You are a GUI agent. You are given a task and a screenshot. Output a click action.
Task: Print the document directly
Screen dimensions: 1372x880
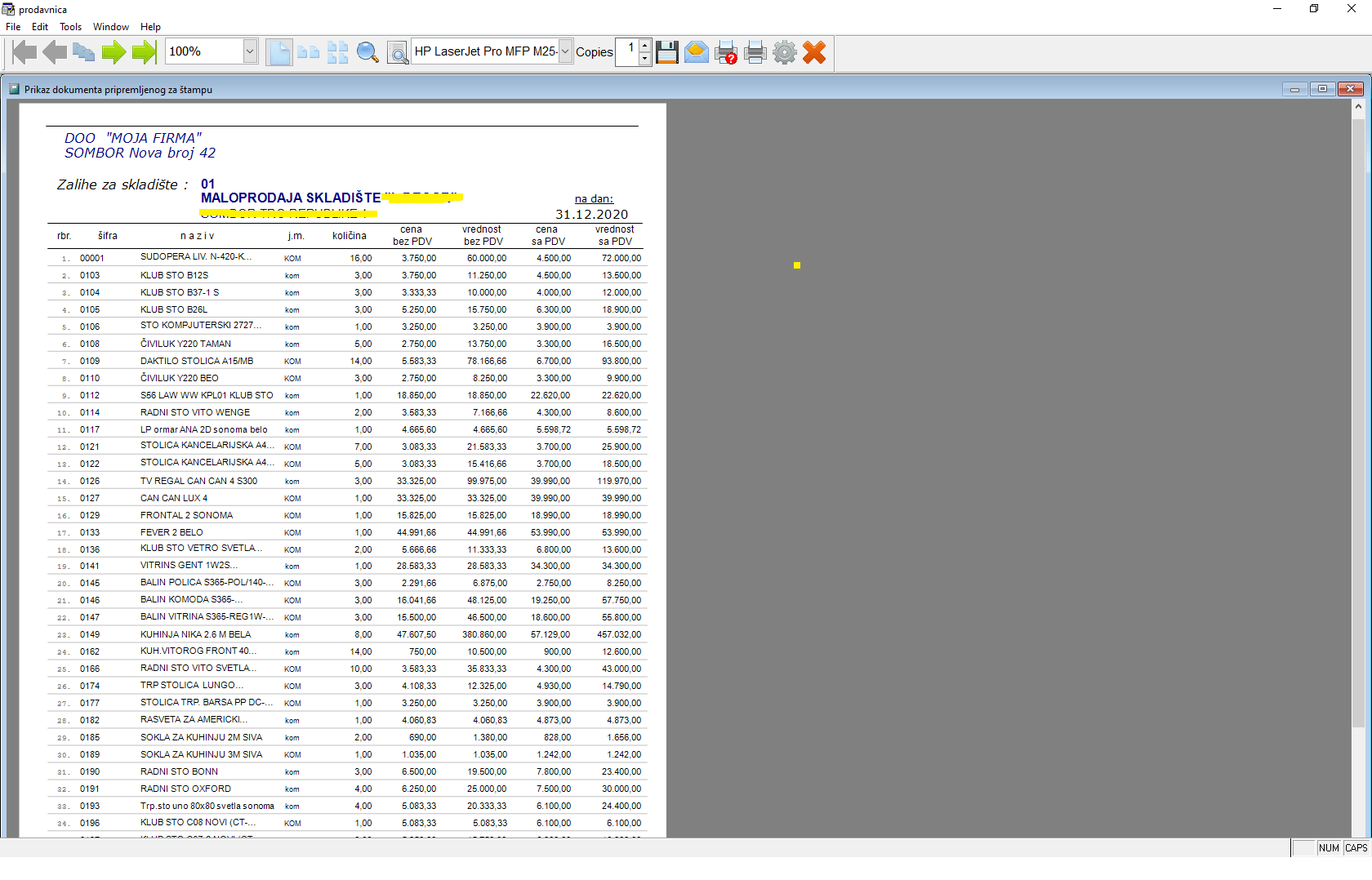755,52
